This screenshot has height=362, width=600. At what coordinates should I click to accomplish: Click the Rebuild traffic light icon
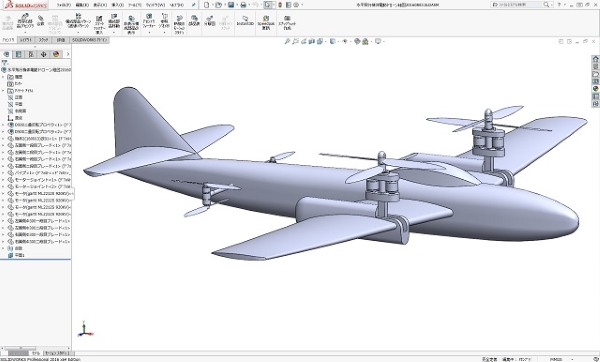coord(280,5)
